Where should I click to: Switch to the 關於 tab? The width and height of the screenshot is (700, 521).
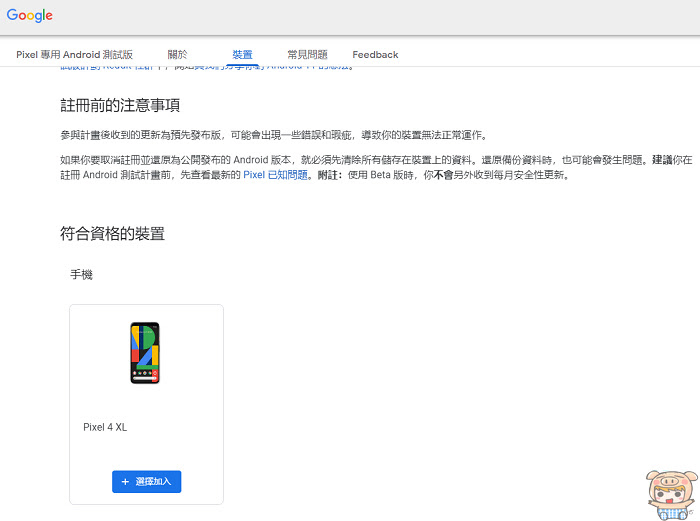point(177,54)
